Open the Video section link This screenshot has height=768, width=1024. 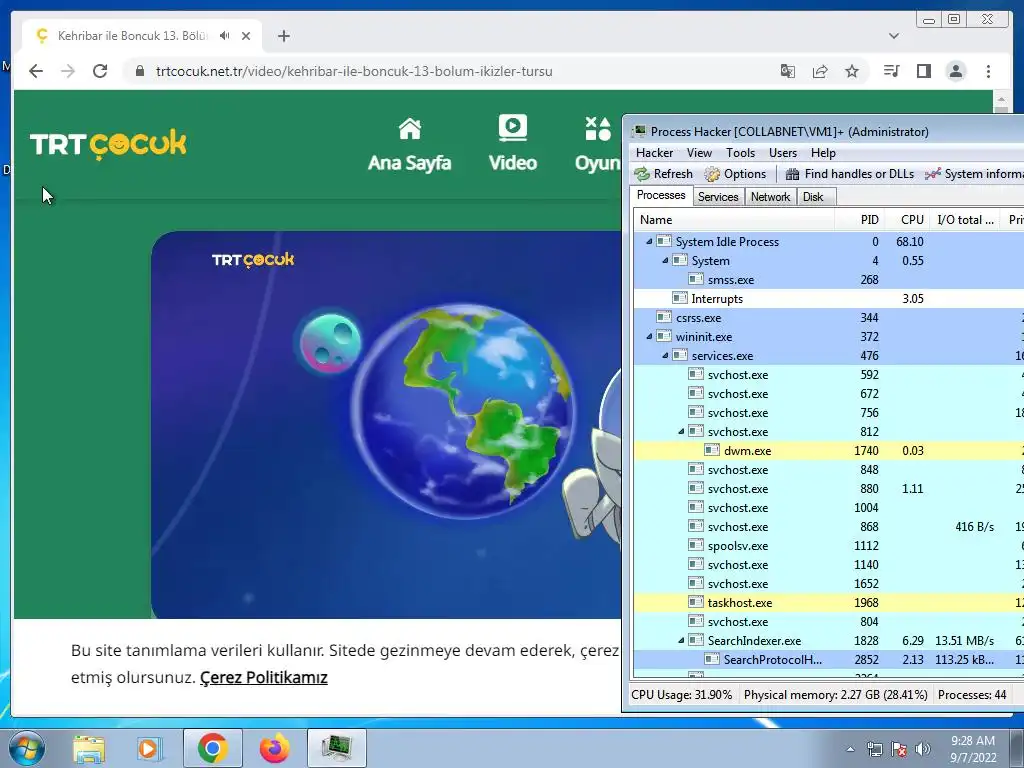pyautogui.click(x=513, y=144)
